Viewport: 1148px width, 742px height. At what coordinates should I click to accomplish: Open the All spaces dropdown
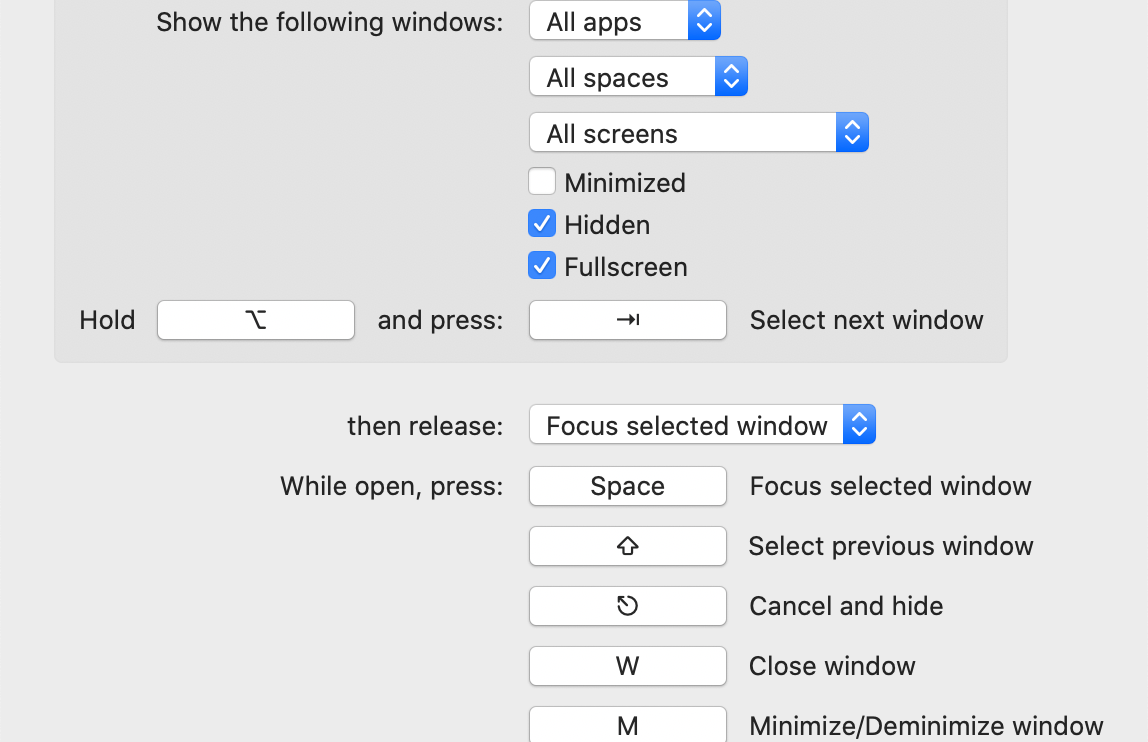click(x=621, y=78)
